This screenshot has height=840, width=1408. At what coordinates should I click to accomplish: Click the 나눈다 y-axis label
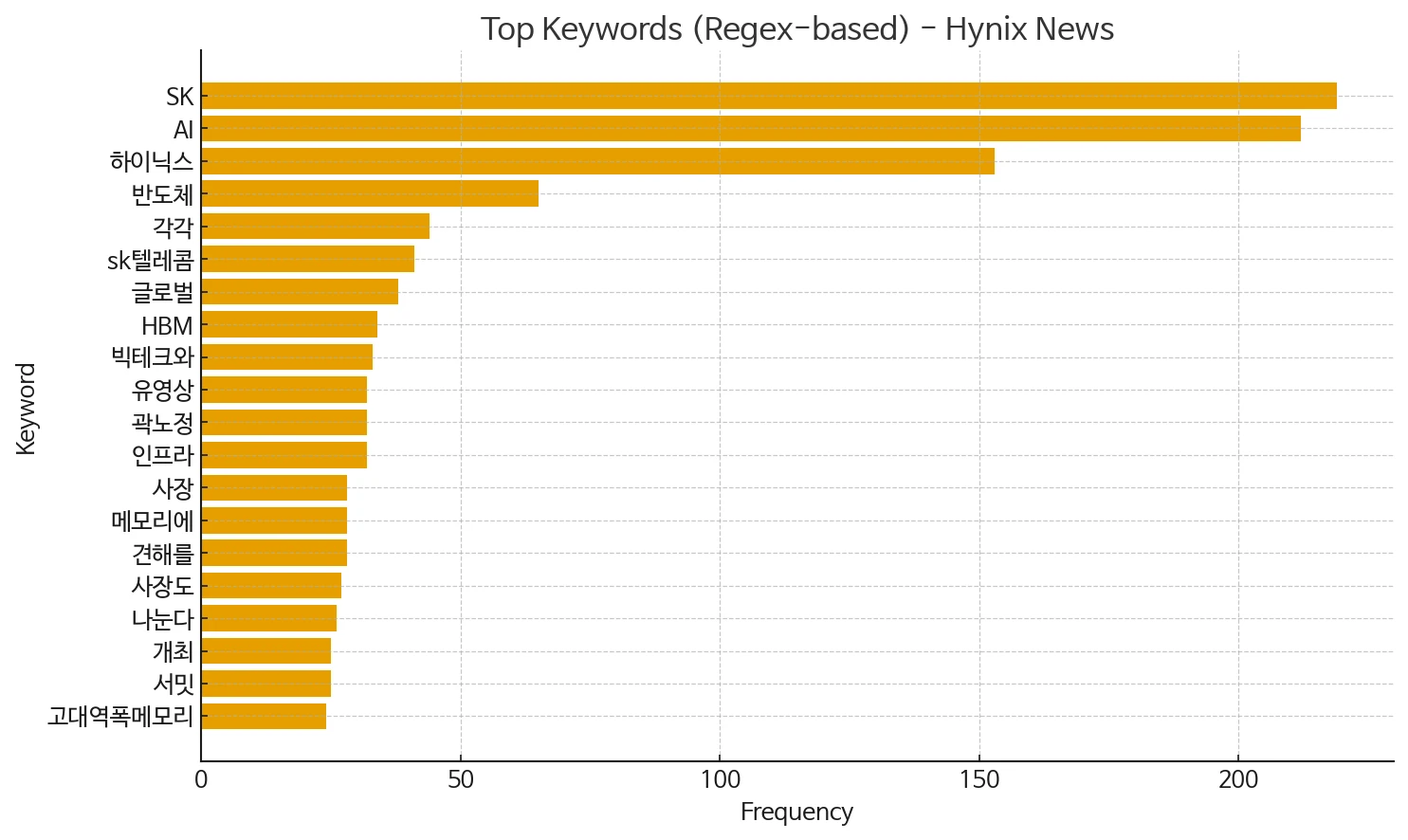(162, 618)
